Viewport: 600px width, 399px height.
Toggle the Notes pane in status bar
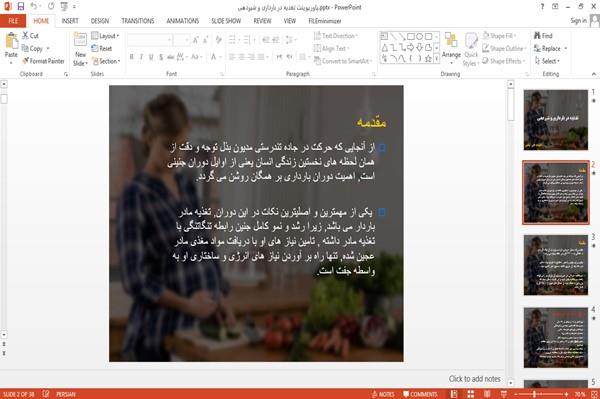point(383,394)
